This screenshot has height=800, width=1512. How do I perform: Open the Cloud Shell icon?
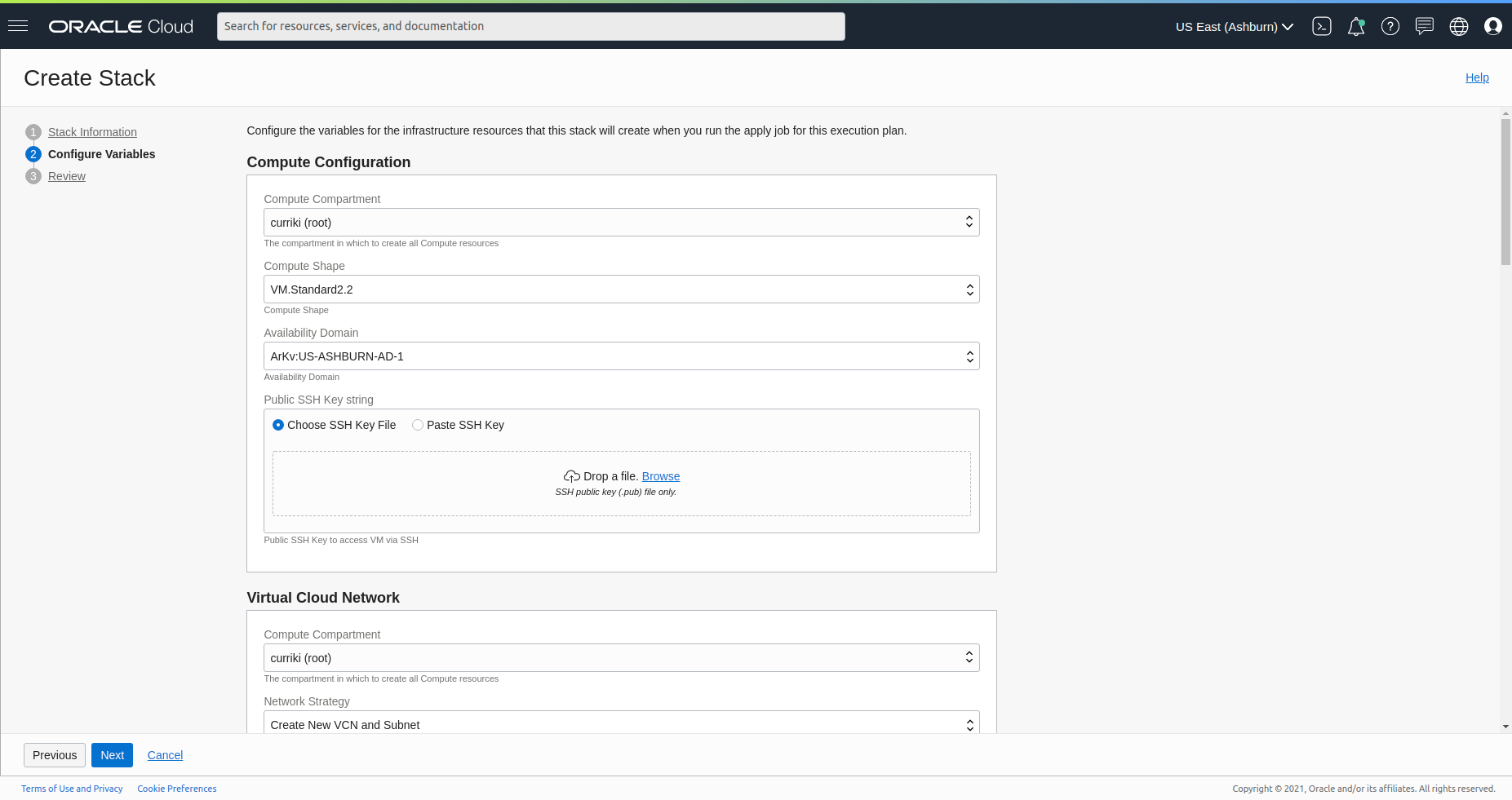click(1322, 26)
